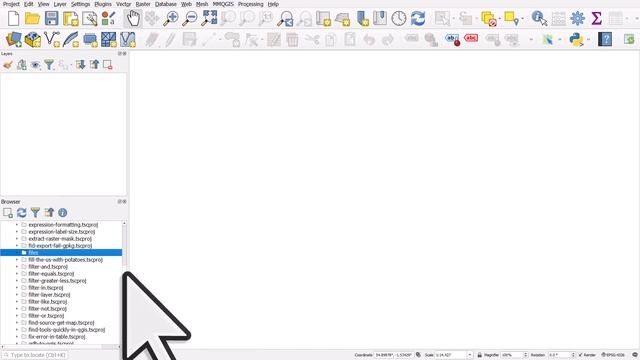The width and height of the screenshot is (640, 360).
Task: Click the Deselect Features icon
Action: click(489, 19)
